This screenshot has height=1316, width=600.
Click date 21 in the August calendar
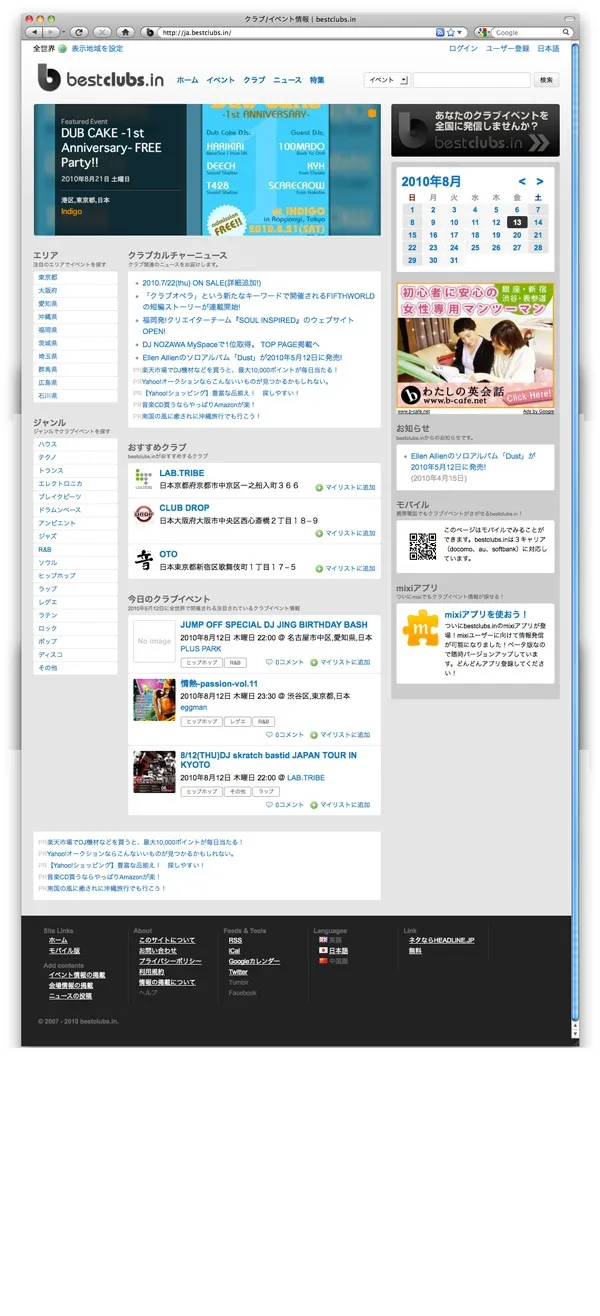click(538, 235)
